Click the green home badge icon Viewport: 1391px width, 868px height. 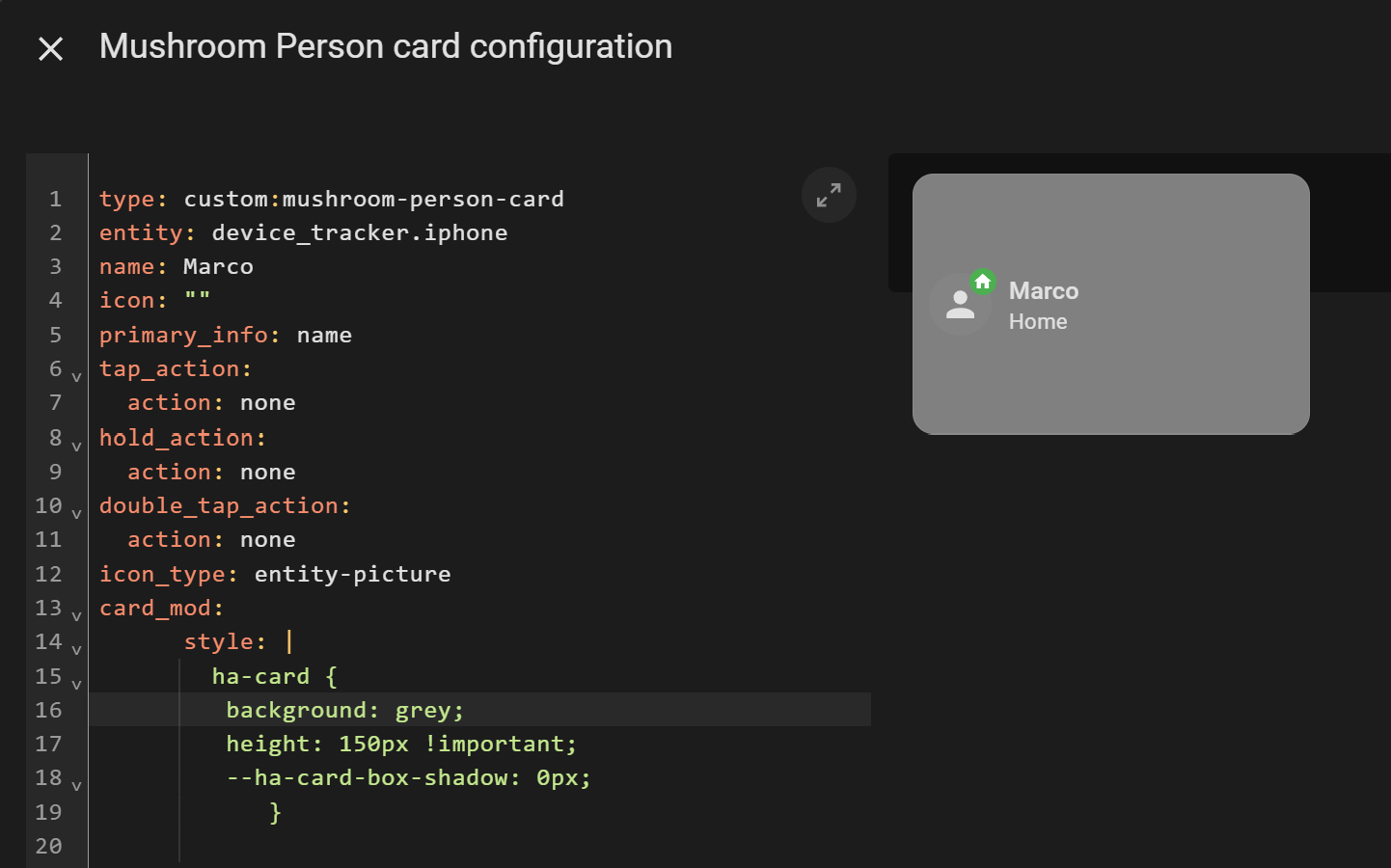coord(983,282)
